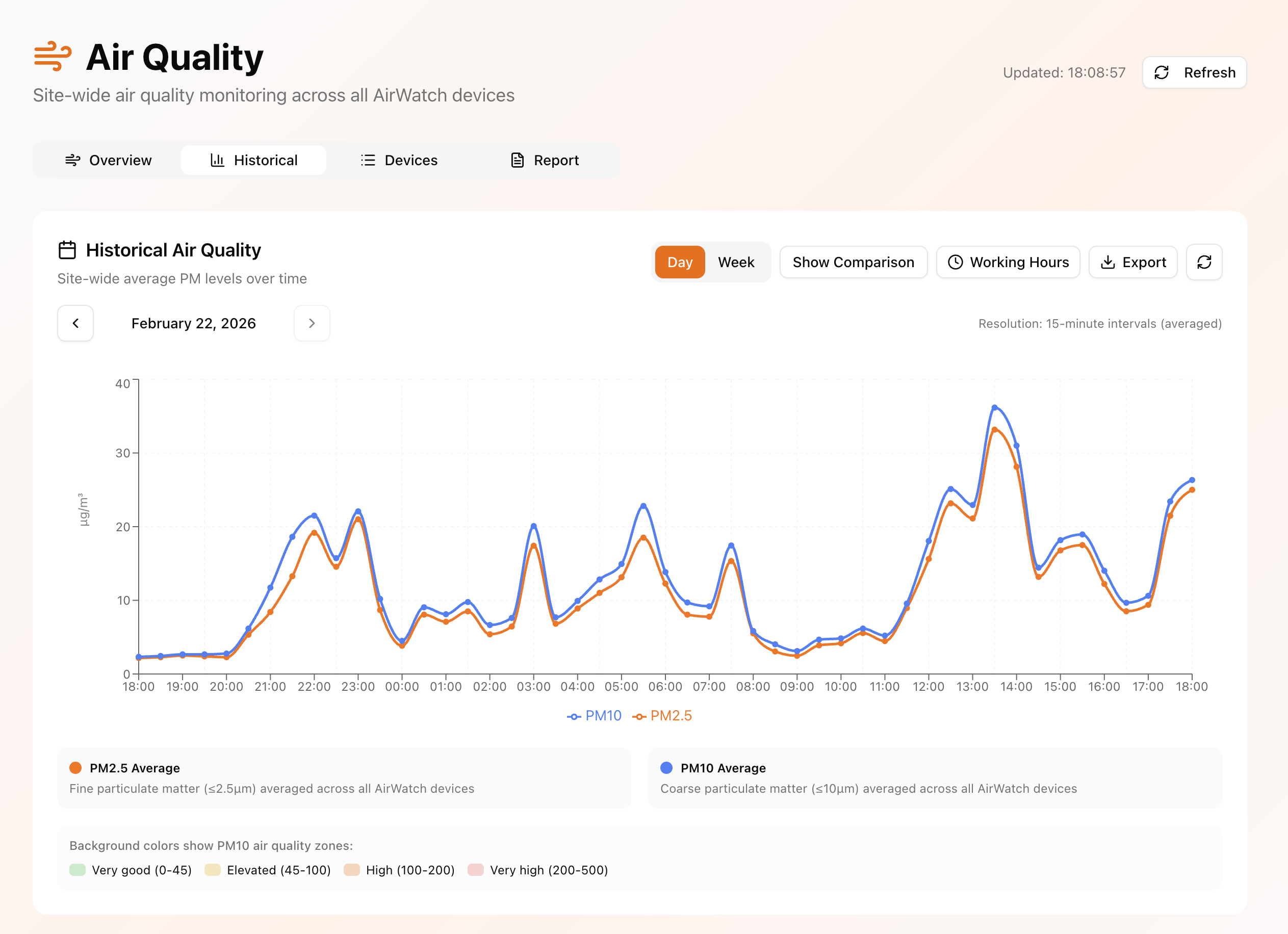Click the PM10 peak point near 13:30

(994, 408)
